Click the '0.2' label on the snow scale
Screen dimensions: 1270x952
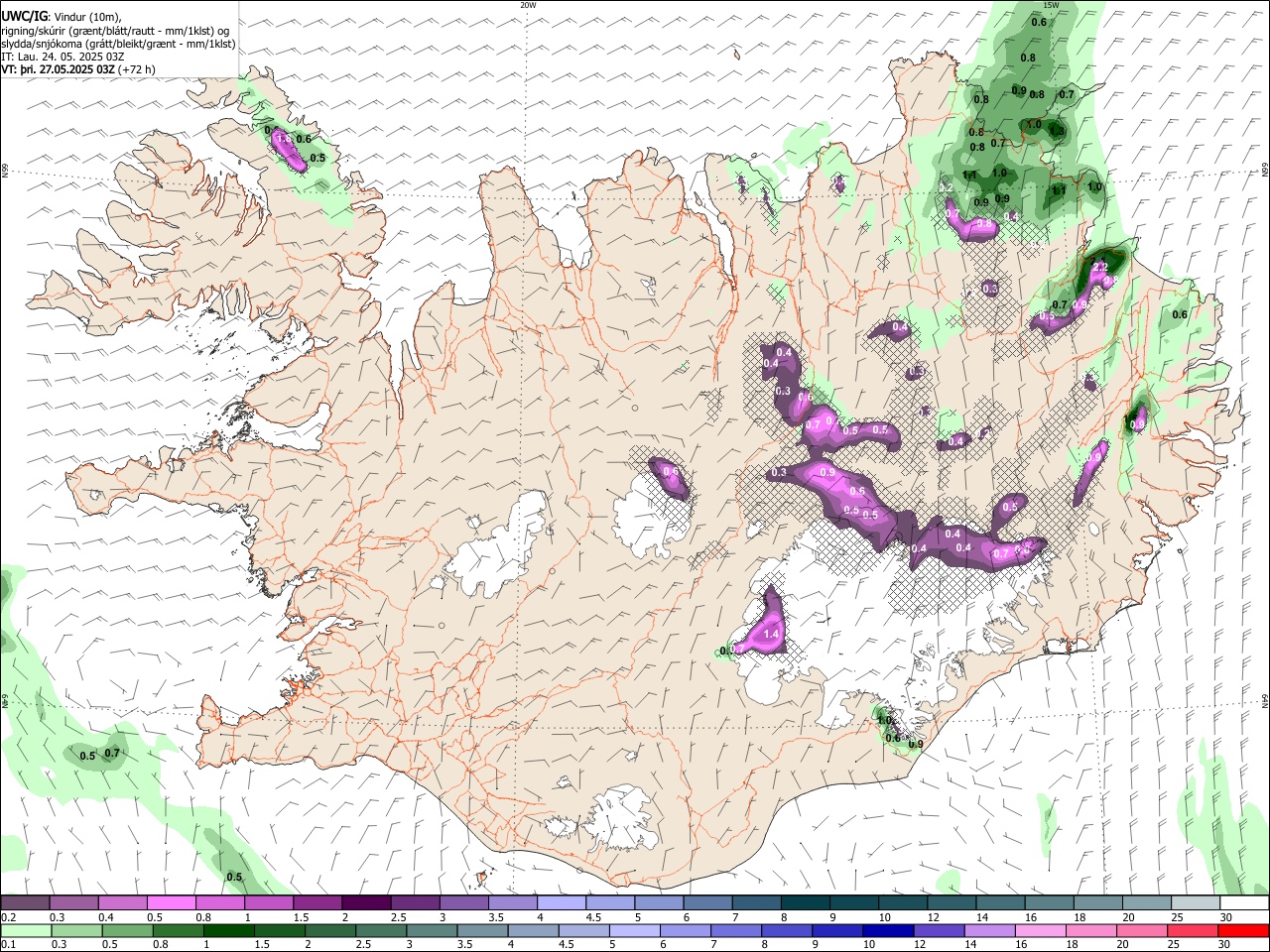[x=7, y=917]
